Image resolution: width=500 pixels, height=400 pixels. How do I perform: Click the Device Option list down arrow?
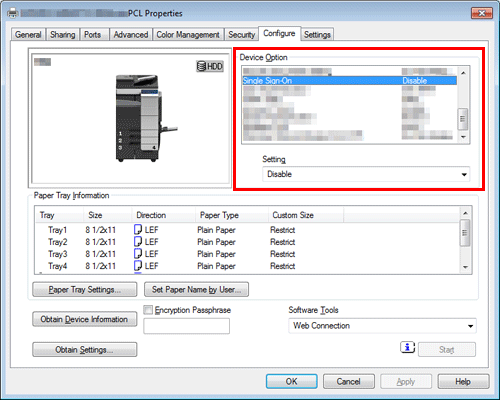pyautogui.click(x=463, y=137)
